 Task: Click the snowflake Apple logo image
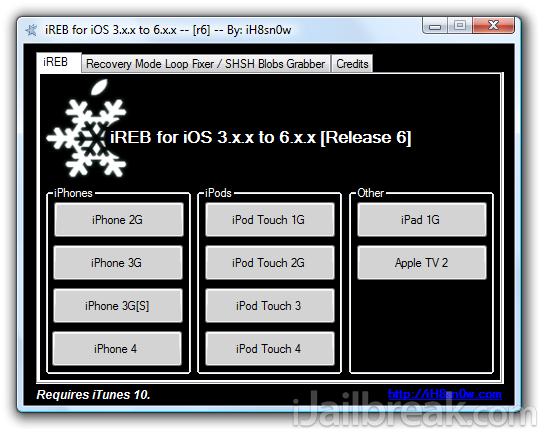pos(87,129)
